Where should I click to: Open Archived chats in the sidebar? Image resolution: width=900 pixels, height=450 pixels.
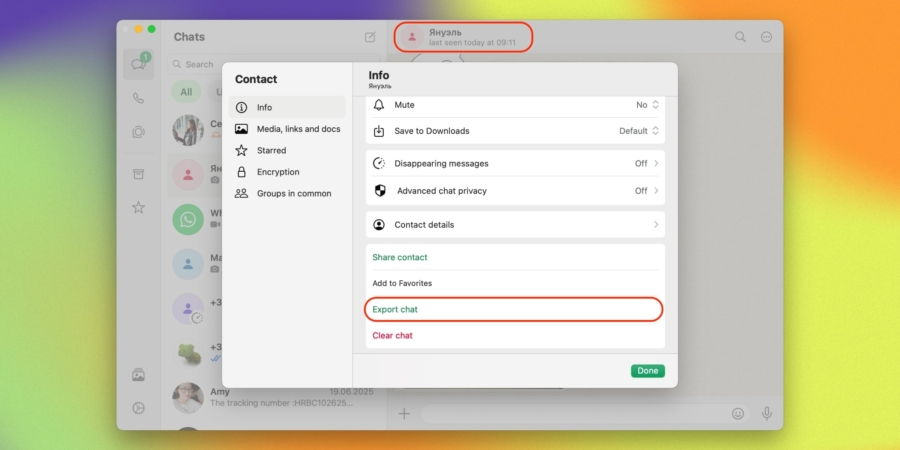coord(138,174)
